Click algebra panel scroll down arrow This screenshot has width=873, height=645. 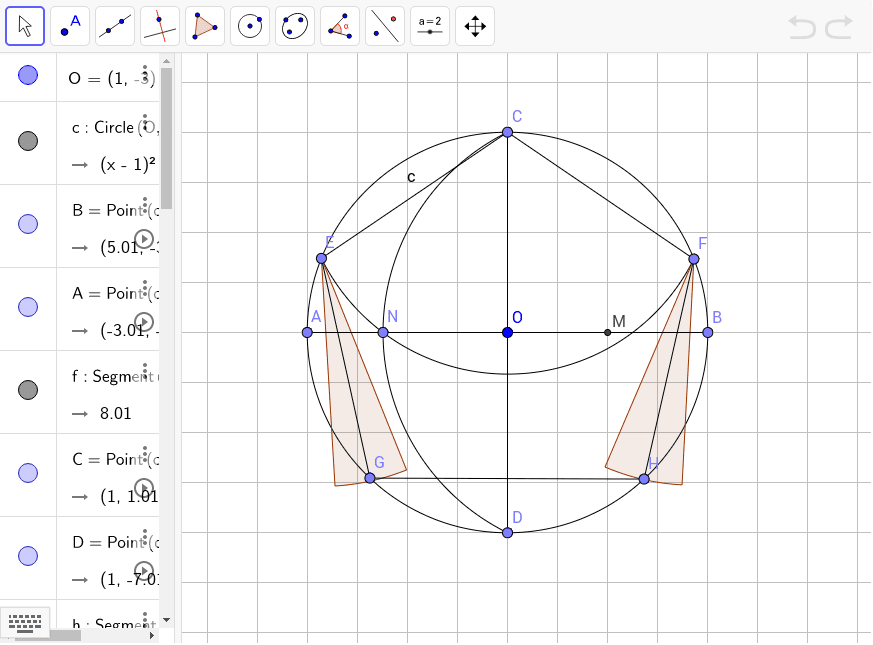coord(166,619)
